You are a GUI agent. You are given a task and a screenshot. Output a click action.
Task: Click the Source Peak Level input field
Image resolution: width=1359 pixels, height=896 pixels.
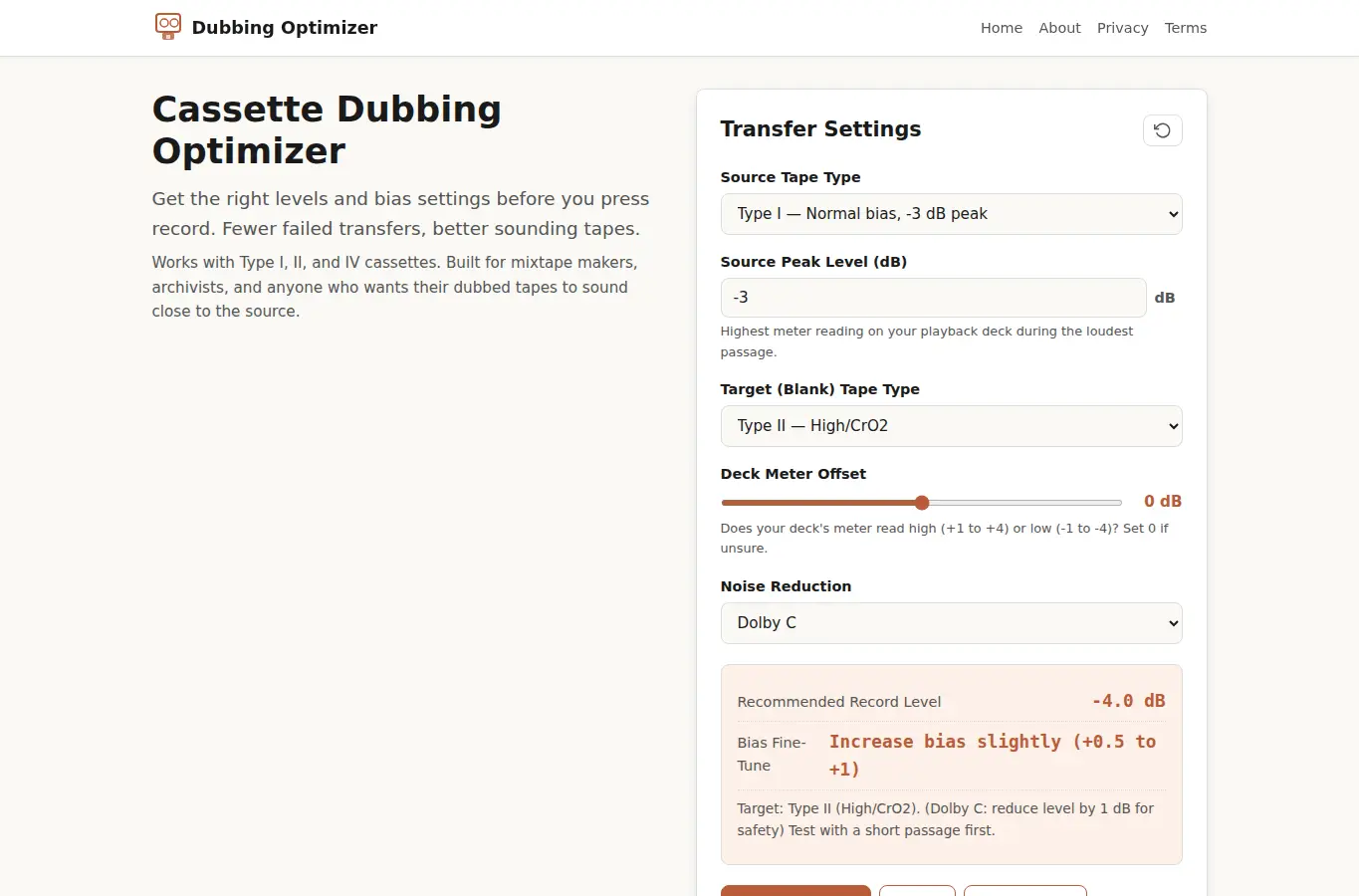click(933, 298)
